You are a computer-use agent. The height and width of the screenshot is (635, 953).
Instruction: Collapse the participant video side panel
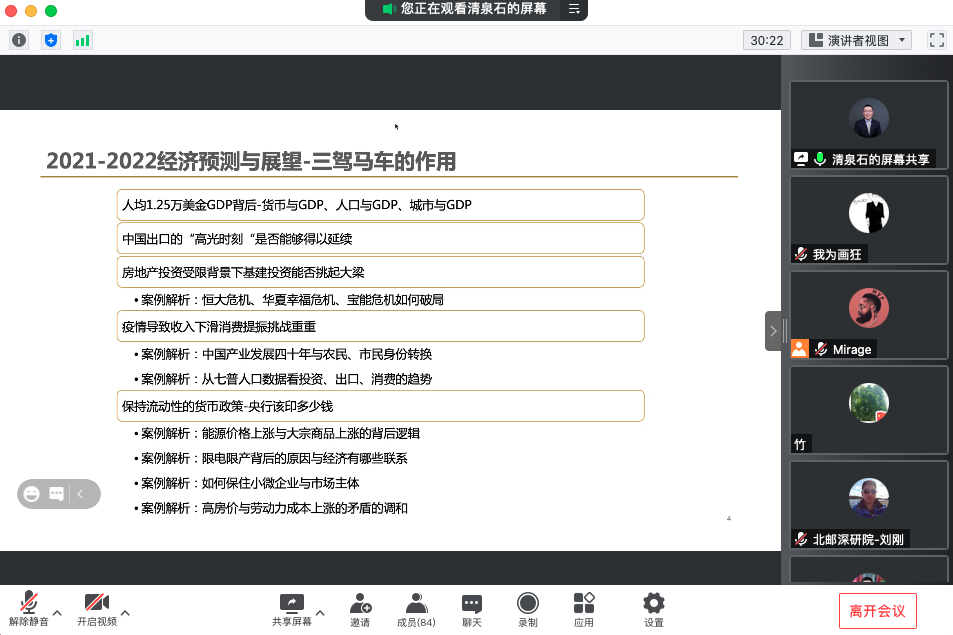772,330
